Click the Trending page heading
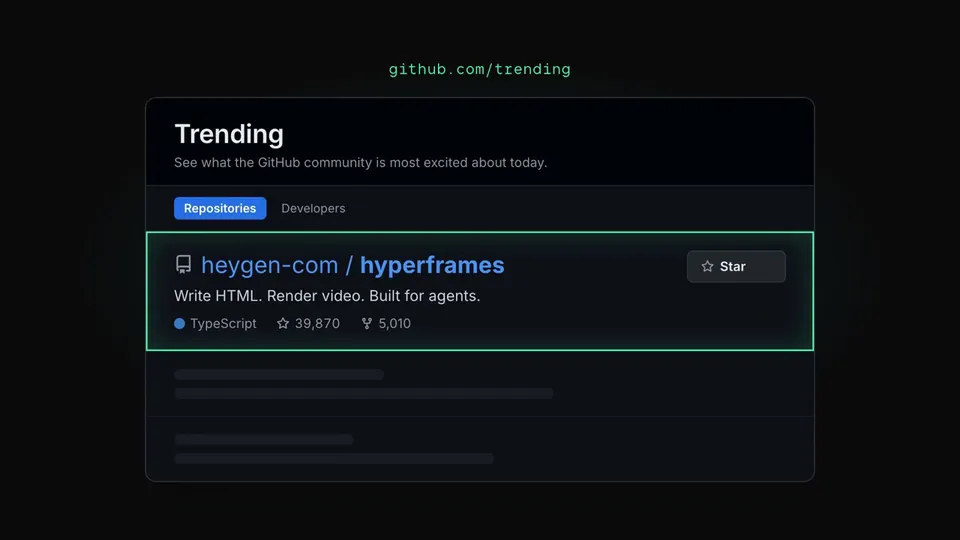 click(229, 134)
